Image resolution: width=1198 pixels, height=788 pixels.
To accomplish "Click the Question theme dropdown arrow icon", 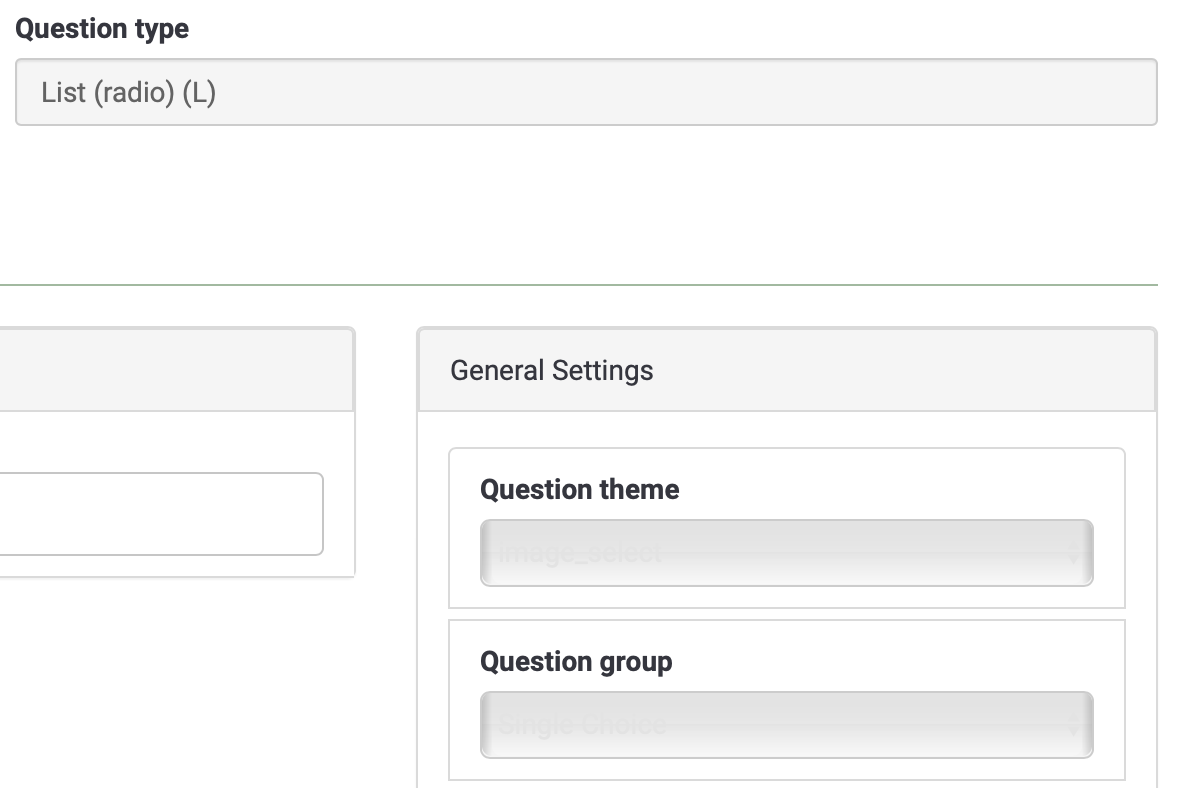I will point(1074,553).
